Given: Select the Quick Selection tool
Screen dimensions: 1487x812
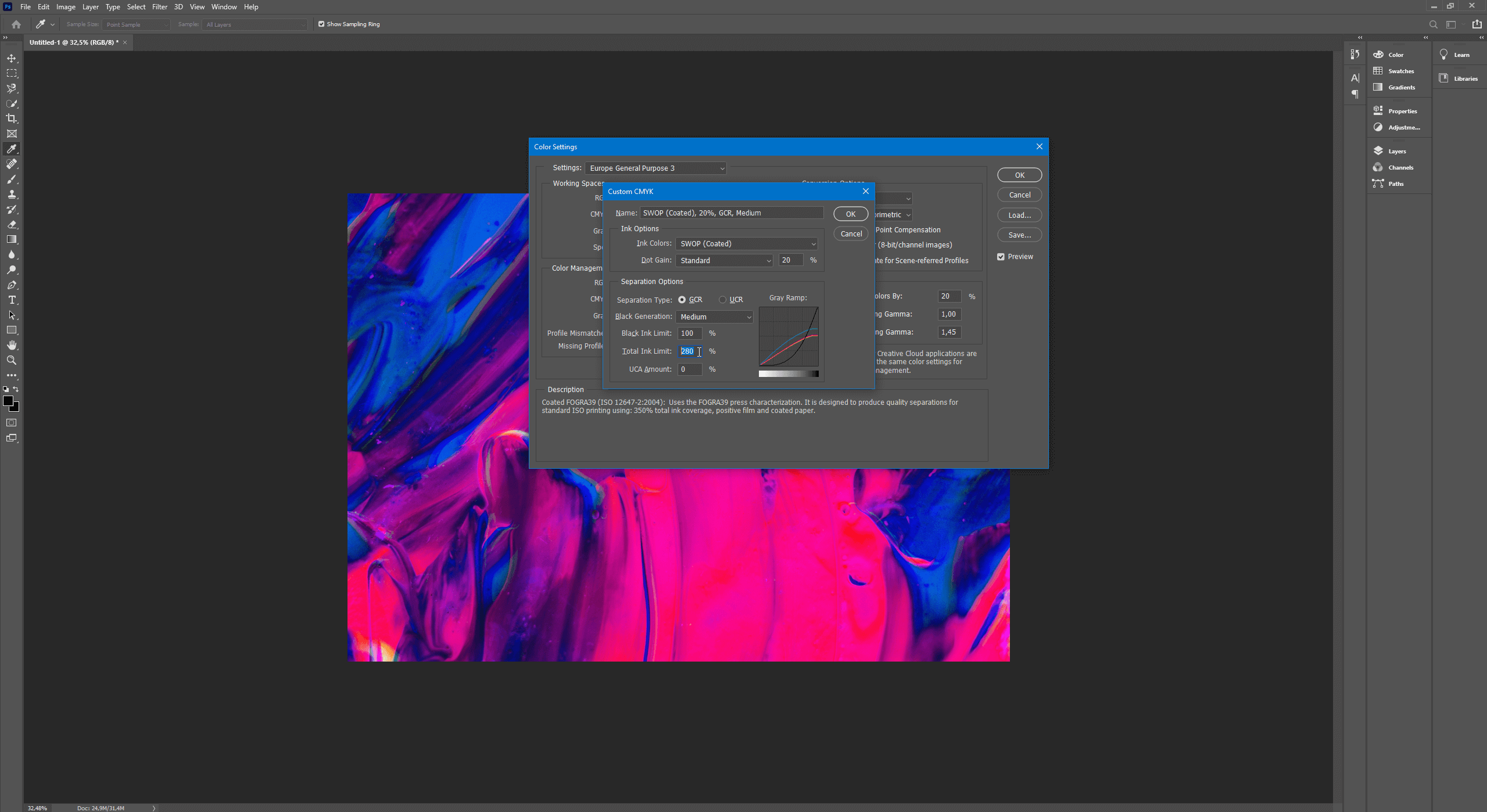Looking at the screenshot, I should point(12,104).
